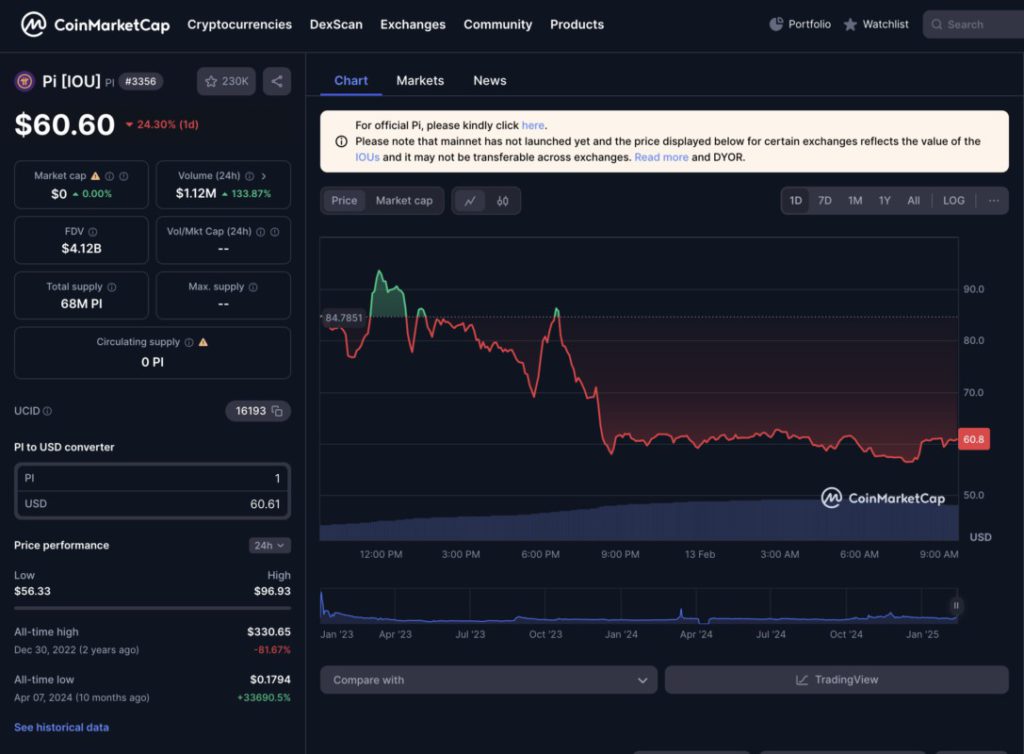Select 1Y time range
1024x754 pixels.
(x=884, y=201)
